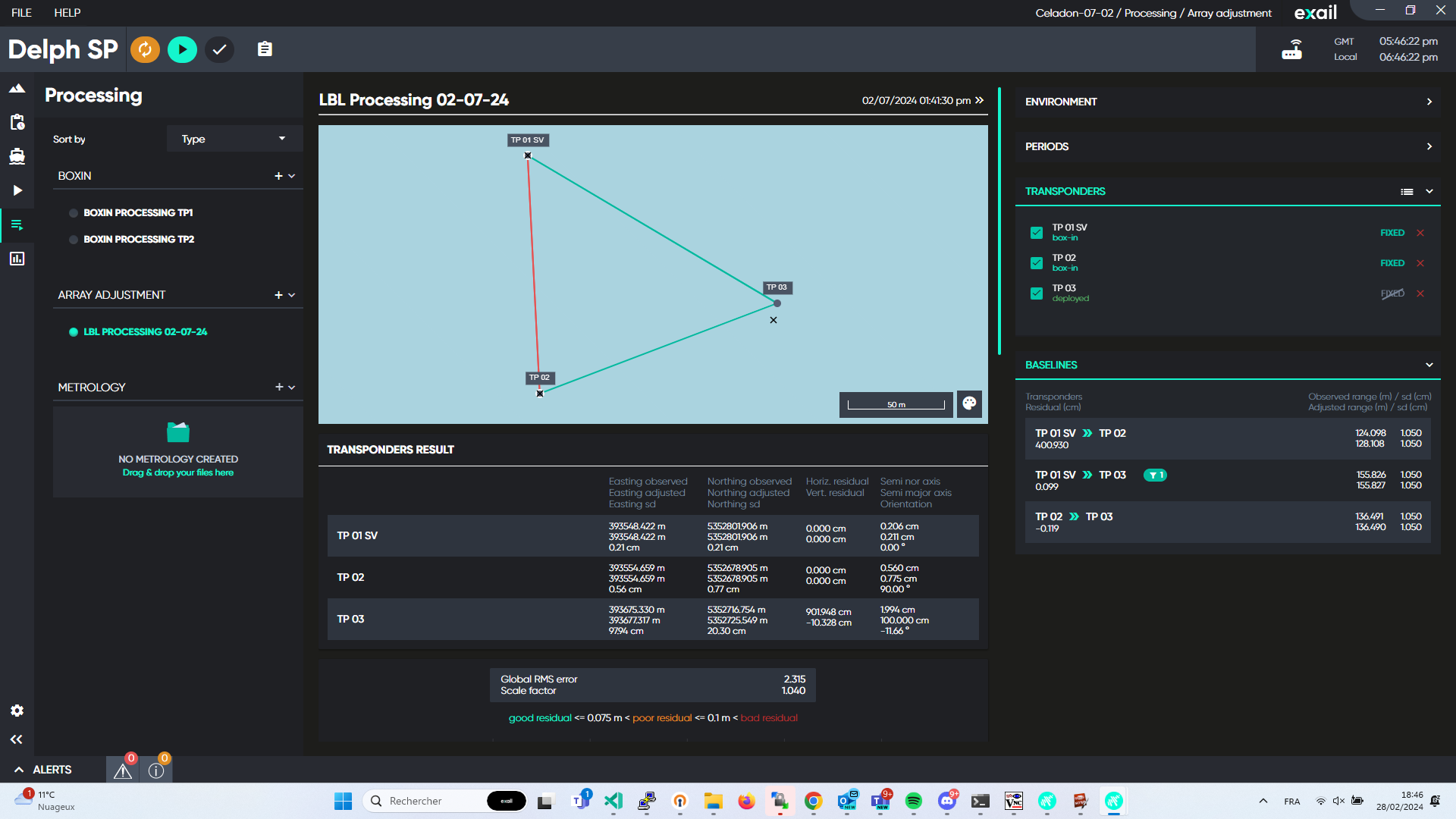Click the TP 03 marker on map

777,303
